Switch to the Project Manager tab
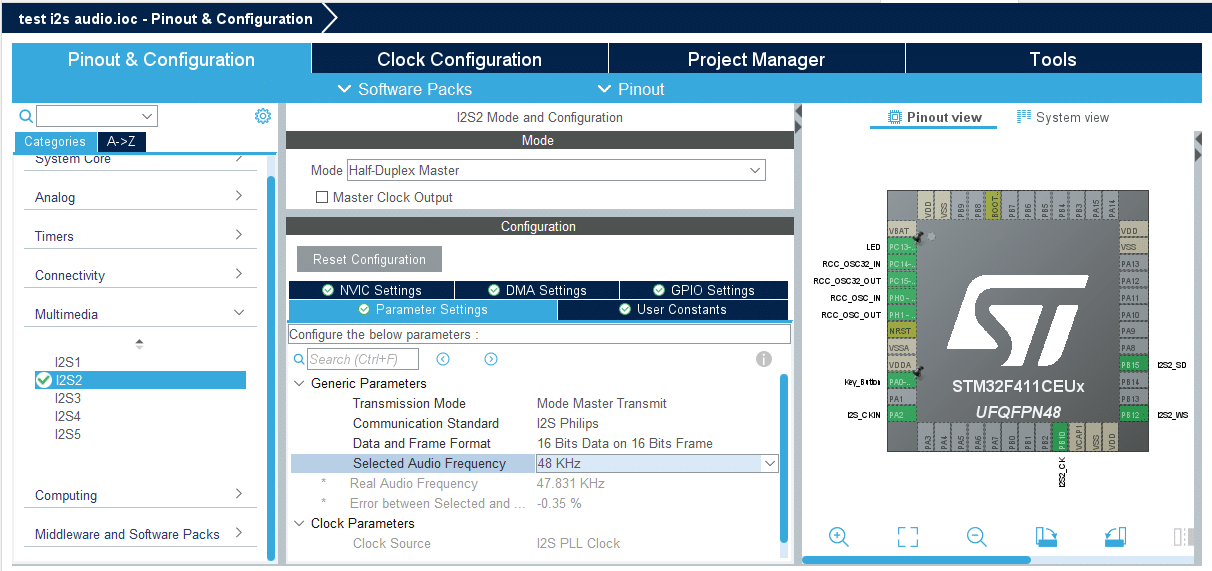This screenshot has width=1212, height=571. (756, 59)
